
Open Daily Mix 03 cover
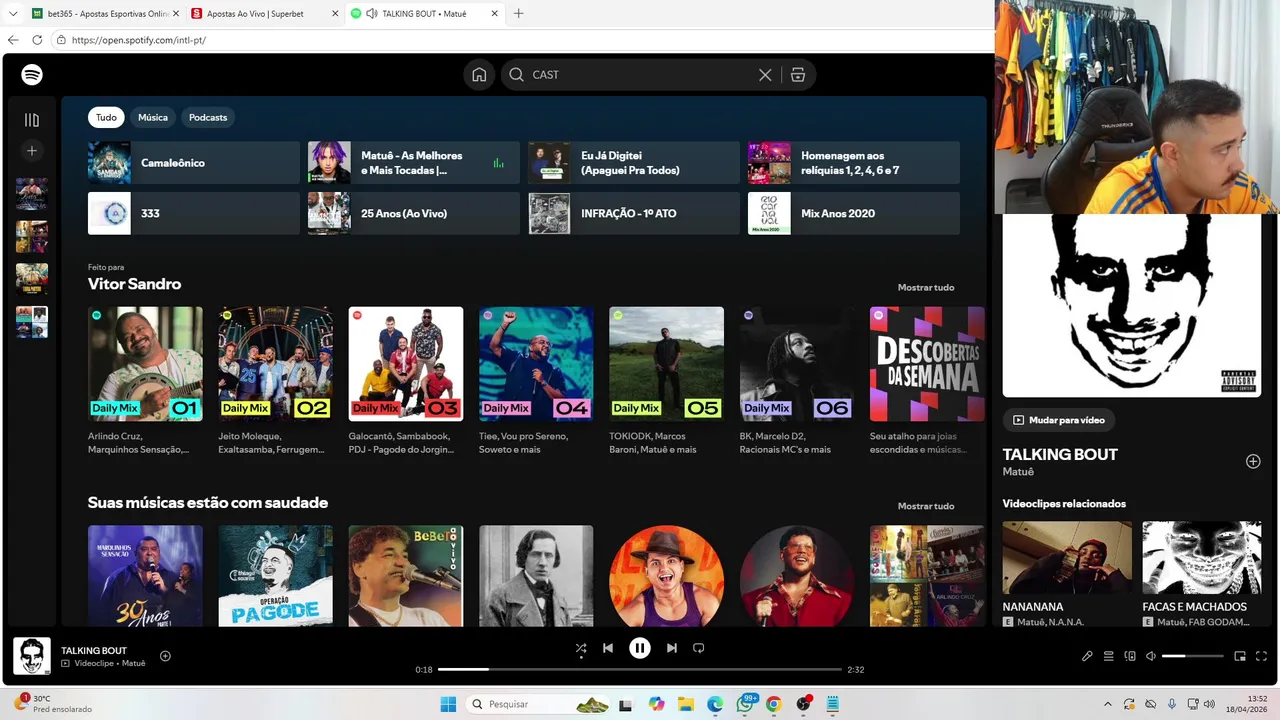[406, 364]
